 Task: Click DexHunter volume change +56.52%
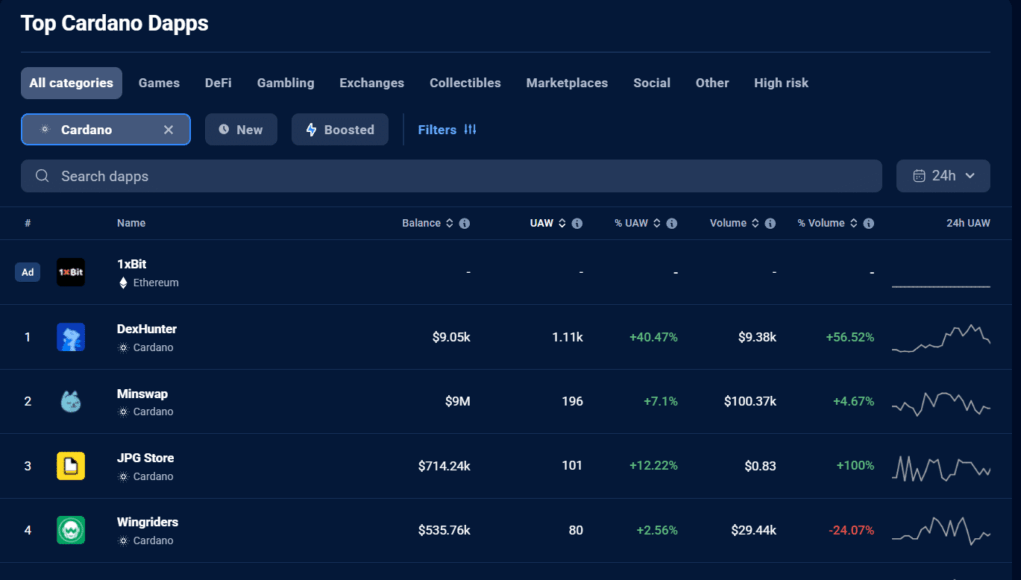click(850, 337)
